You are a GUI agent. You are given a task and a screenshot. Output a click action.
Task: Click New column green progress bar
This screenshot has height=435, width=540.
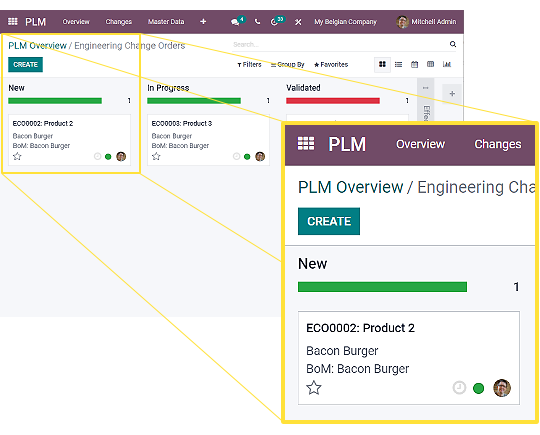coord(55,101)
